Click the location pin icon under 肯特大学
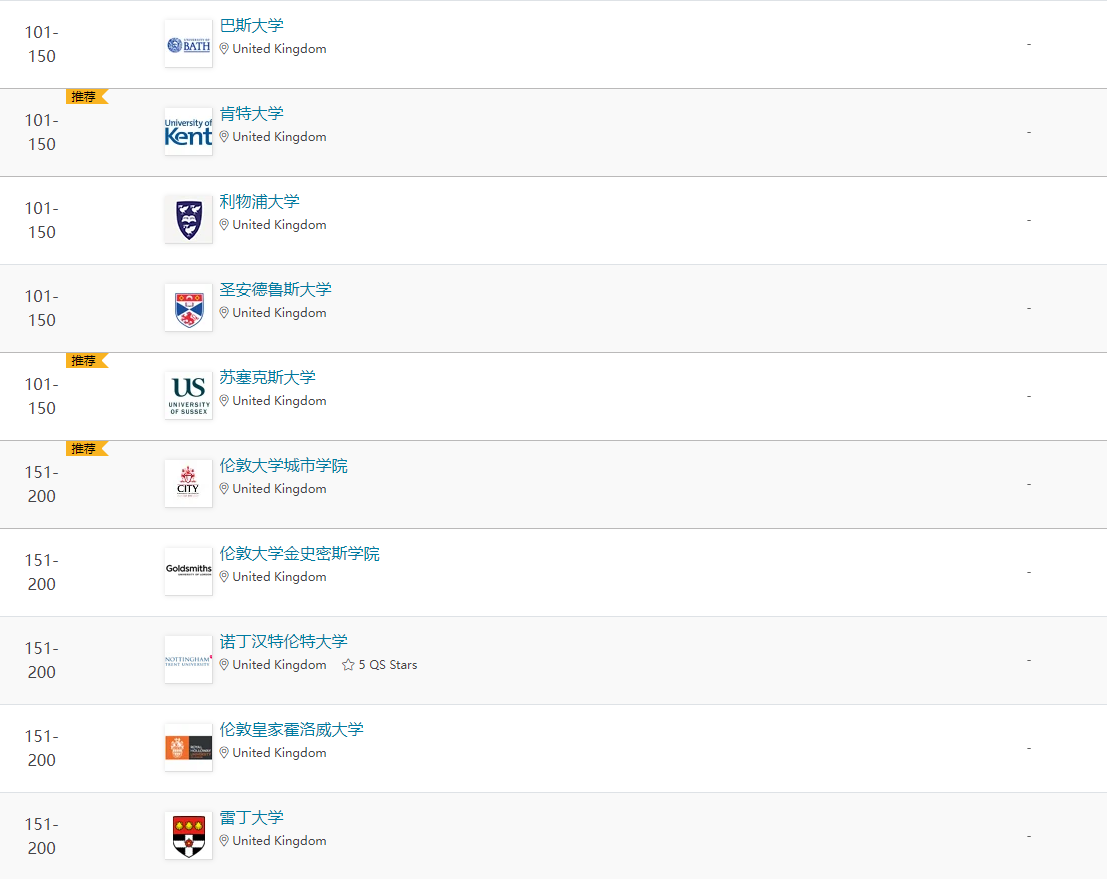Image resolution: width=1107 pixels, height=879 pixels. 224,136
